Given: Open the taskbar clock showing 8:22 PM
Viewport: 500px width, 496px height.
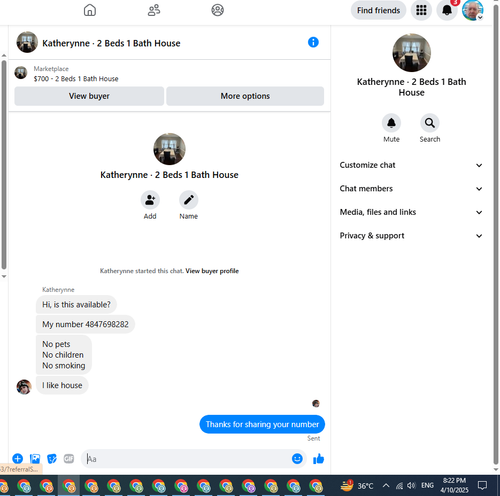Looking at the screenshot, I should tap(454, 485).
